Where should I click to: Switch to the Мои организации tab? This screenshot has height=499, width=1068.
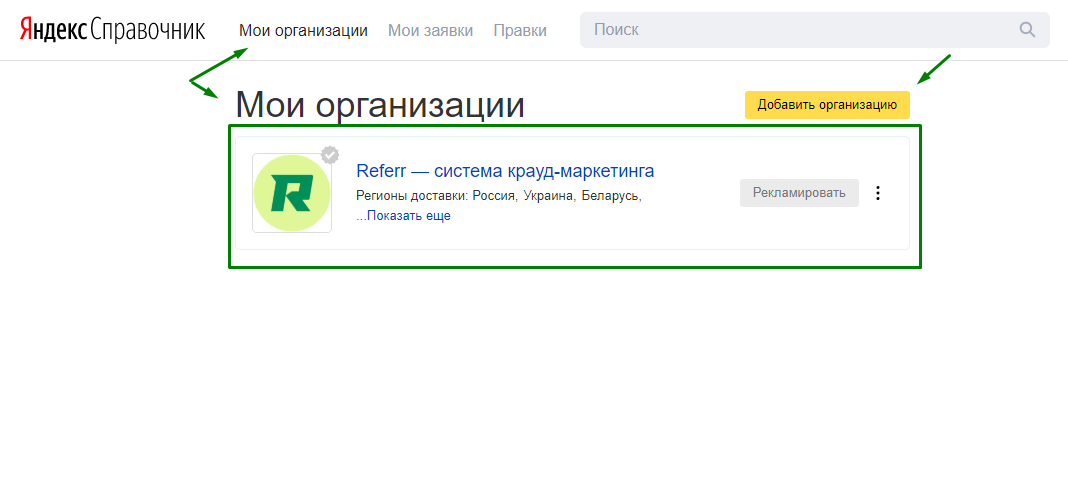(x=303, y=30)
